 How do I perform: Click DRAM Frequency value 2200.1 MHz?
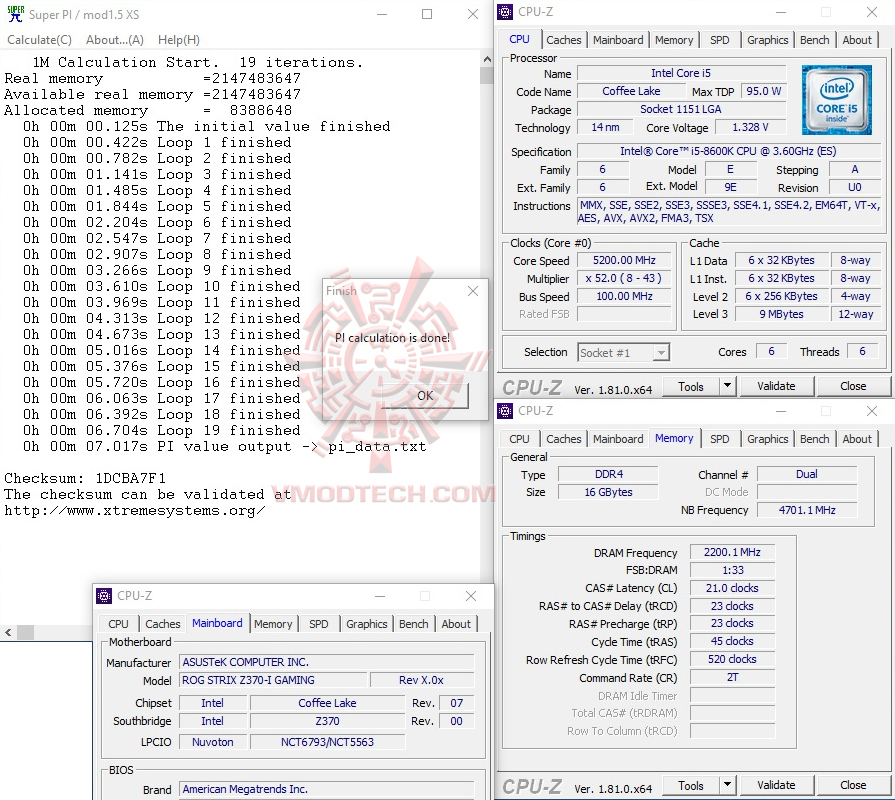(x=732, y=552)
